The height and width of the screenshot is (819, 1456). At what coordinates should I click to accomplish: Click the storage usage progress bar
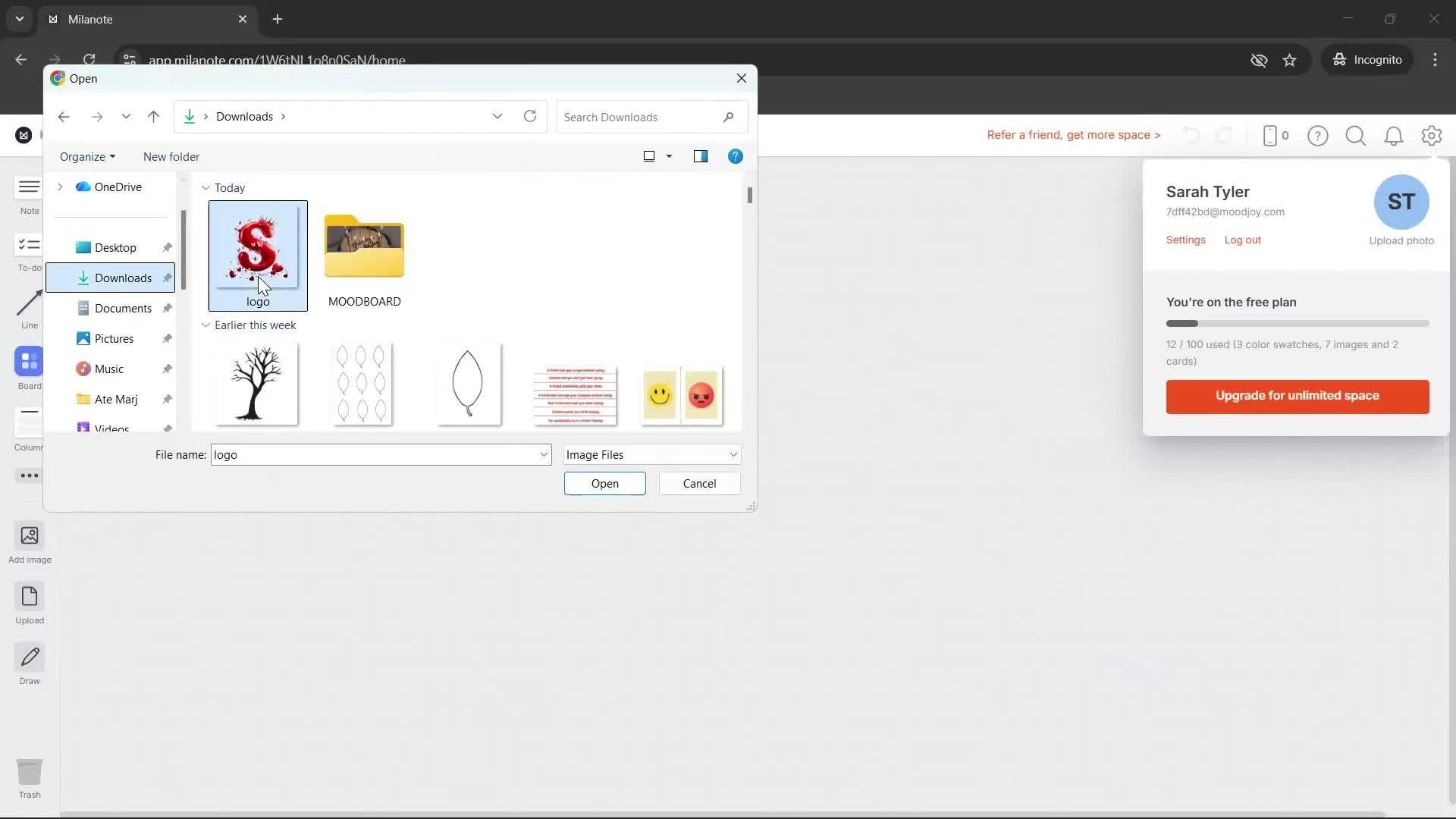pyautogui.click(x=1298, y=323)
